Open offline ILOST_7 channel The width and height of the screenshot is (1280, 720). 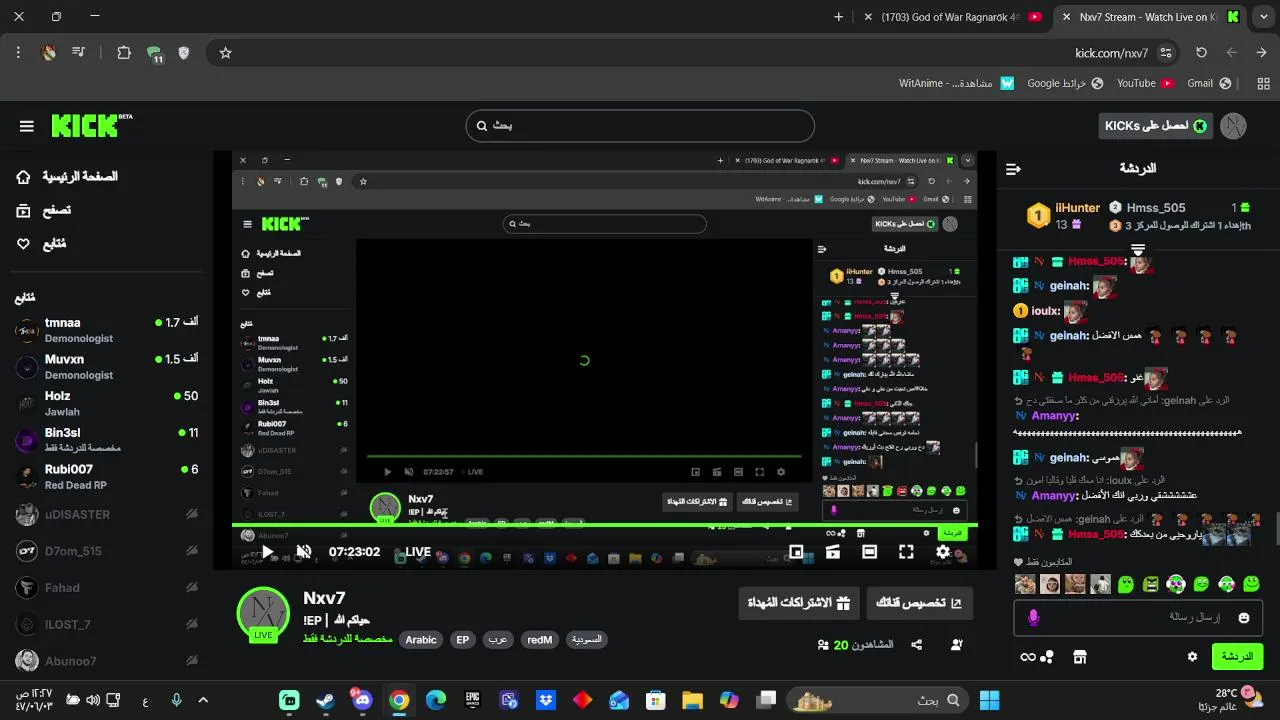106,625
